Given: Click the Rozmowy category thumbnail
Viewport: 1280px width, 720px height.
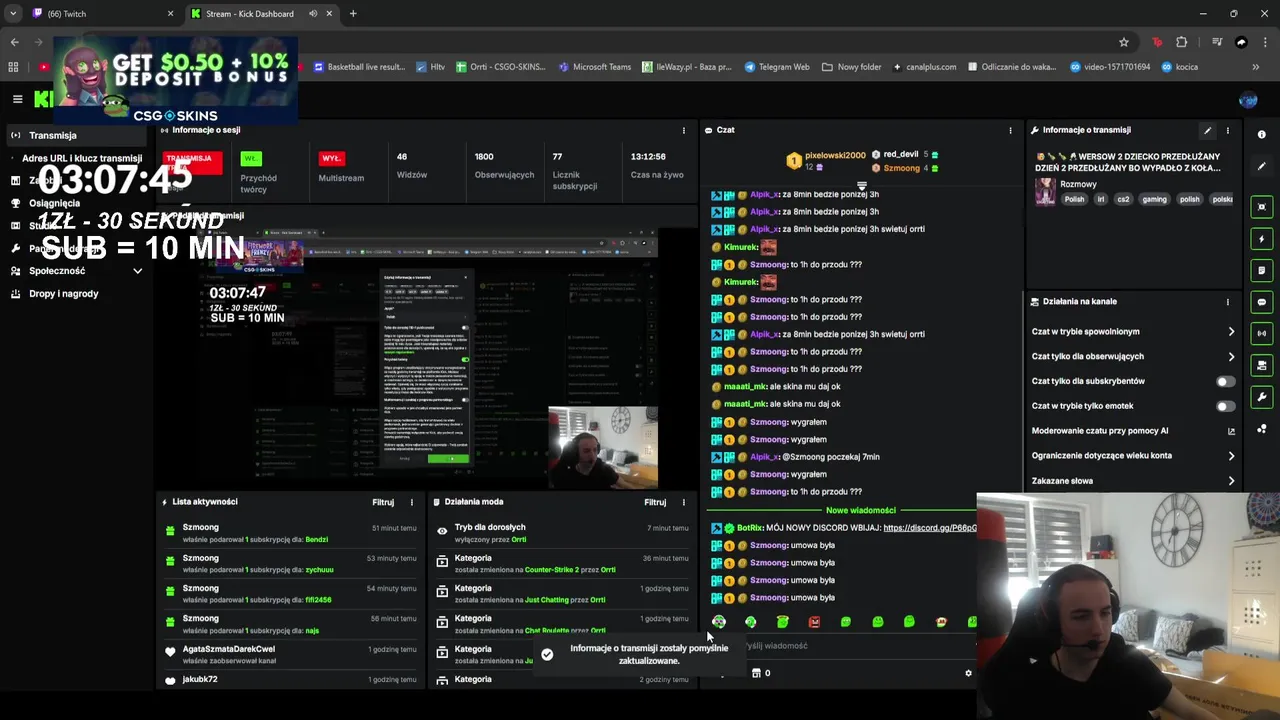Looking at the screenshot, I should [1045, 192].
